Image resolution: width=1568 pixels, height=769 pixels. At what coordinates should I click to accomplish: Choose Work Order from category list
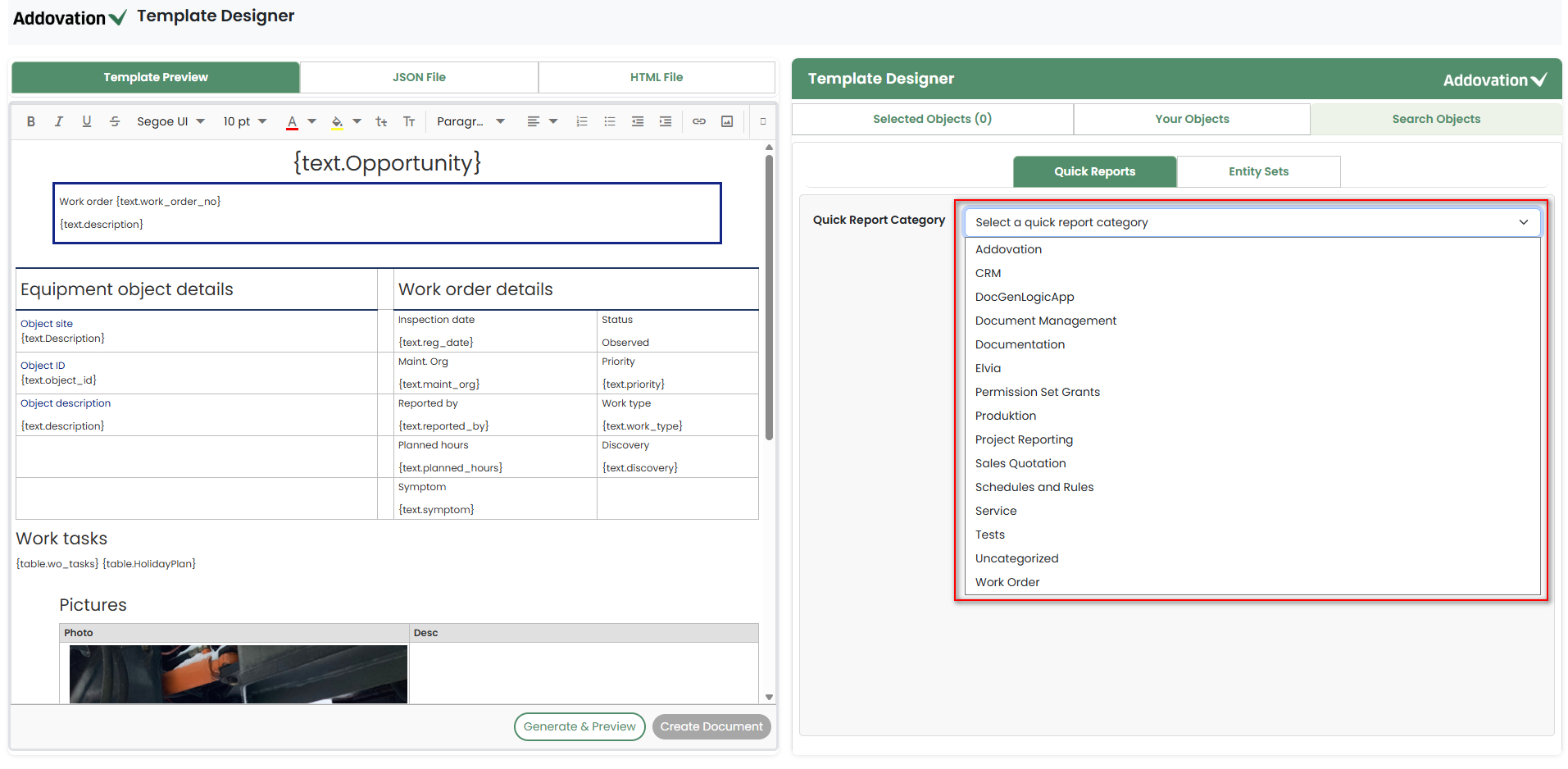coord(1007,582)
